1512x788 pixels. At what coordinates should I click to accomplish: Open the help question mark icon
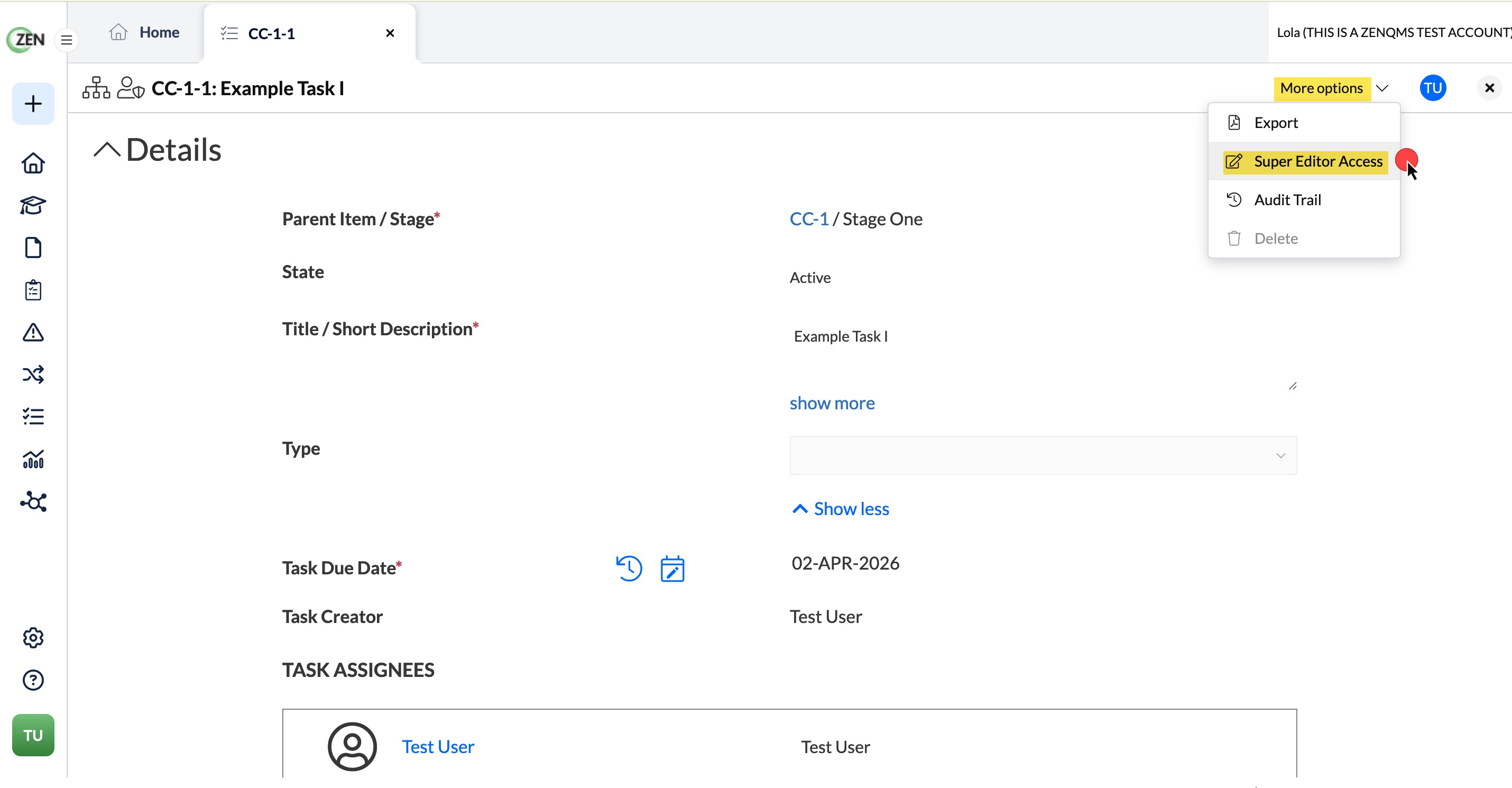33,680
